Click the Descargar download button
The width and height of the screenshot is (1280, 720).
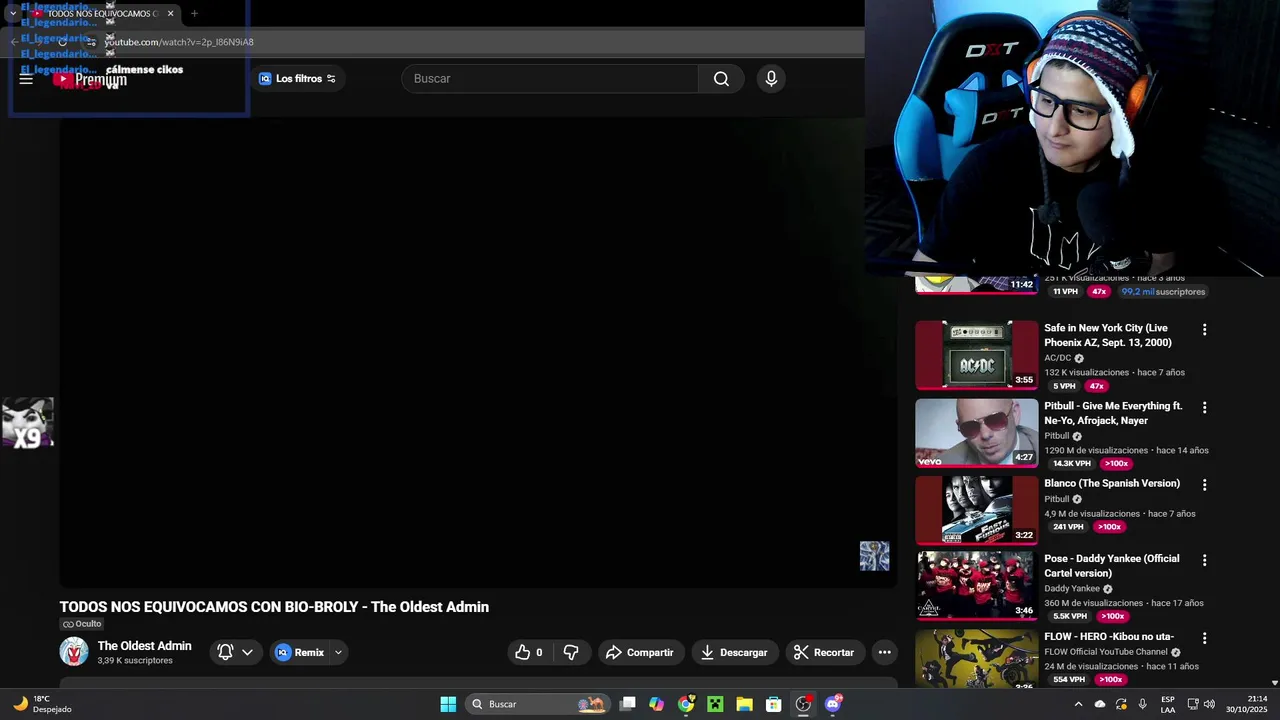[735, 652]
